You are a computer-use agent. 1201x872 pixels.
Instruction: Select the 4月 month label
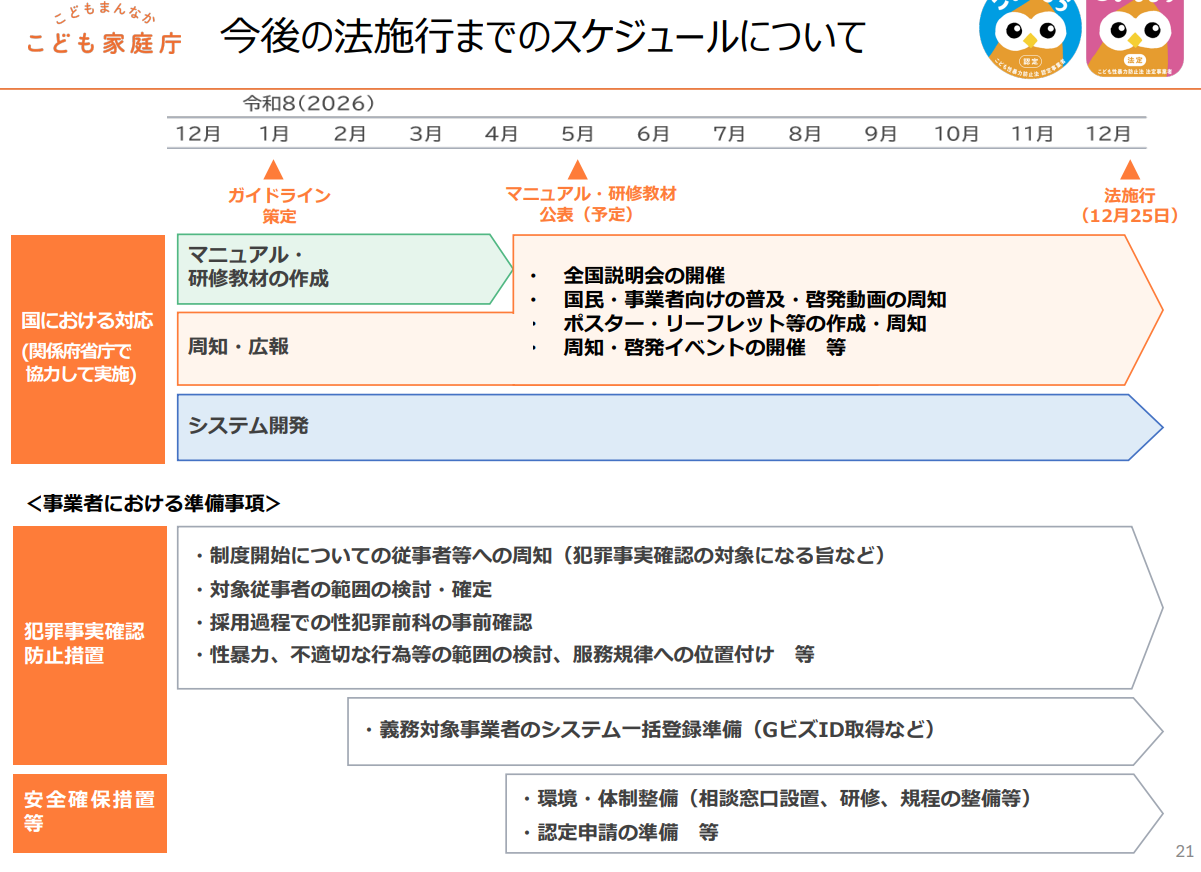501,133
